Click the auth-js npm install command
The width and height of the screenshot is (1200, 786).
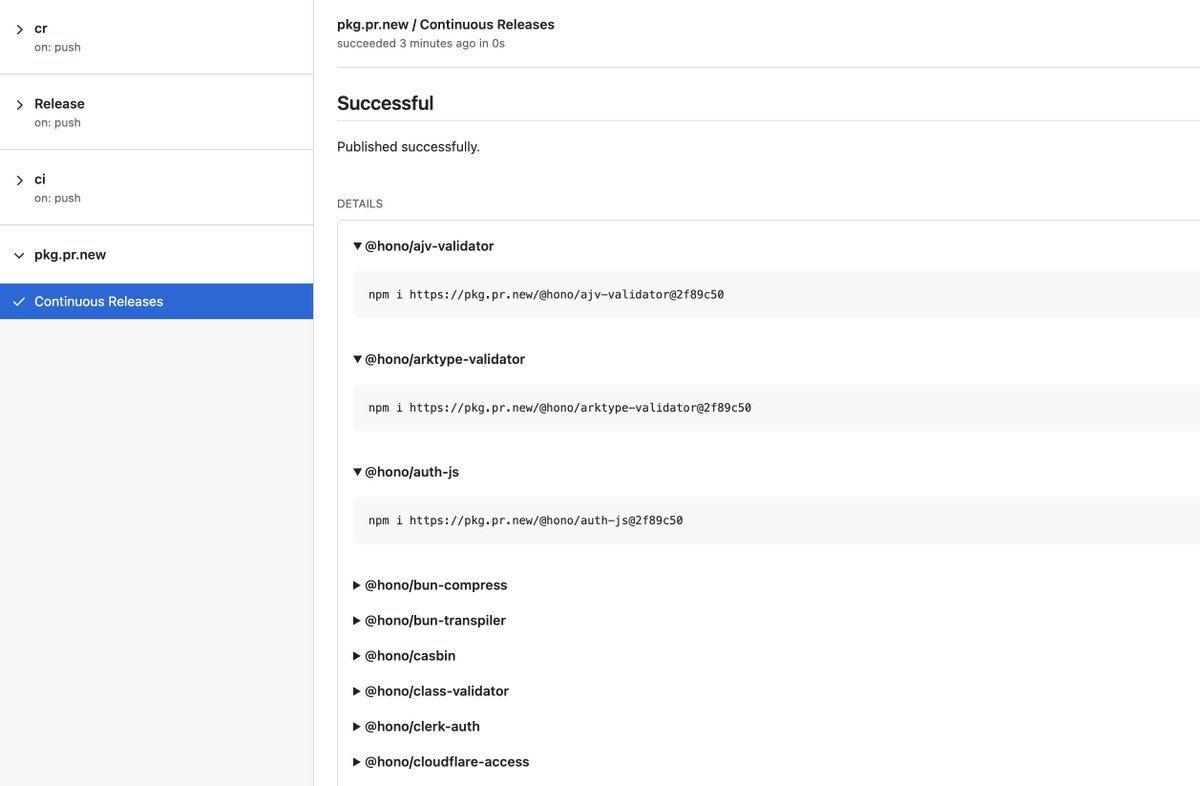click(526, 521)
